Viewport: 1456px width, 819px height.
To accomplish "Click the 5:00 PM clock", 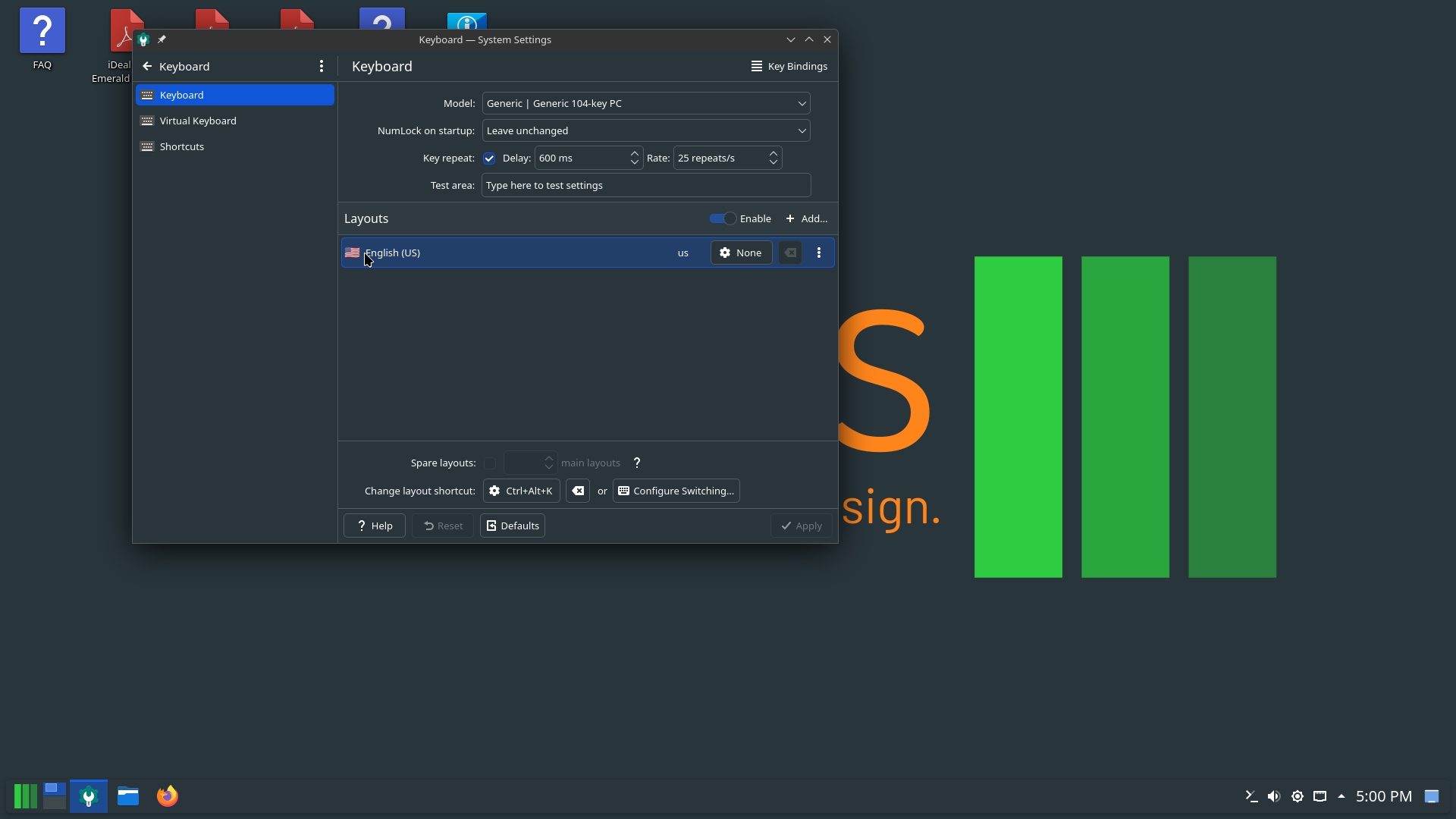I will pyautogui.click(x=1384, y=796).
